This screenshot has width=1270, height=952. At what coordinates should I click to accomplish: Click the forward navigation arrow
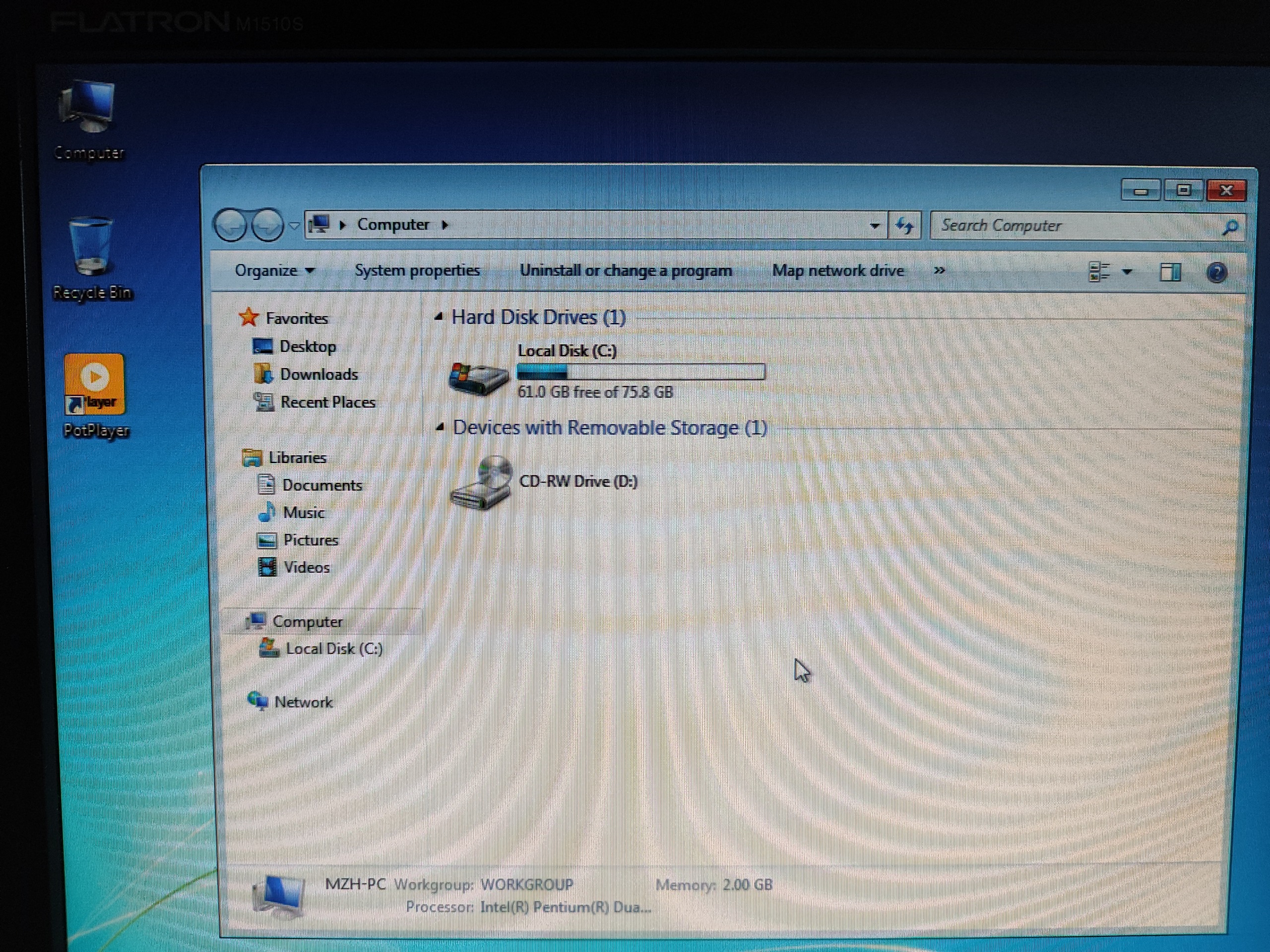(x=267, y=225)
